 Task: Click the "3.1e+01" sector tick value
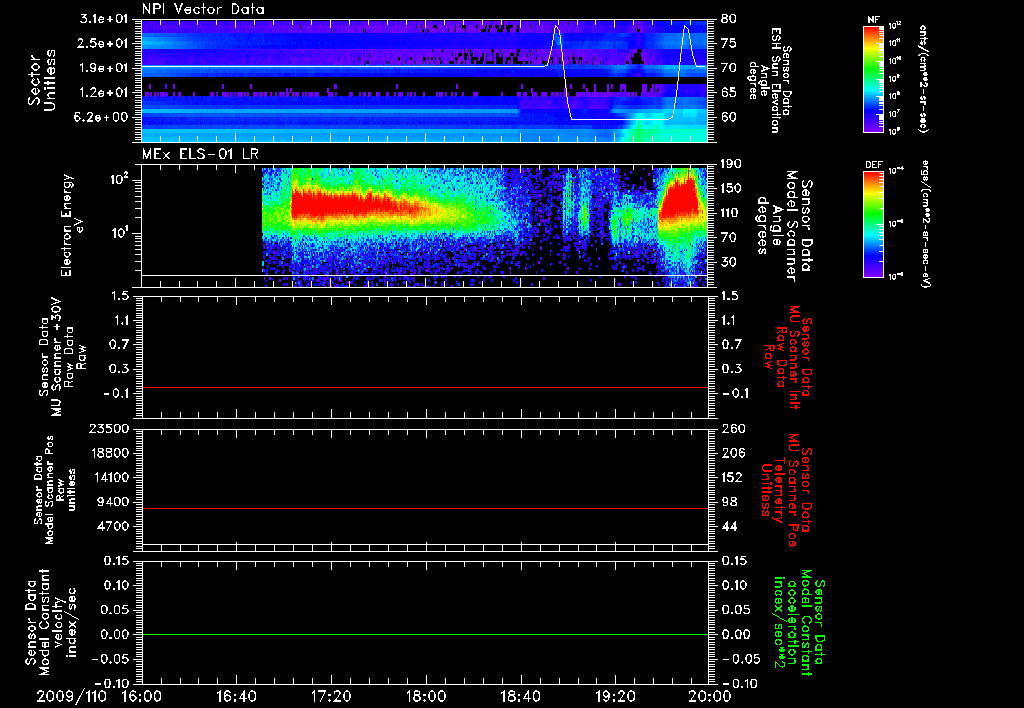pyautogui.click(x=104, y=19)
